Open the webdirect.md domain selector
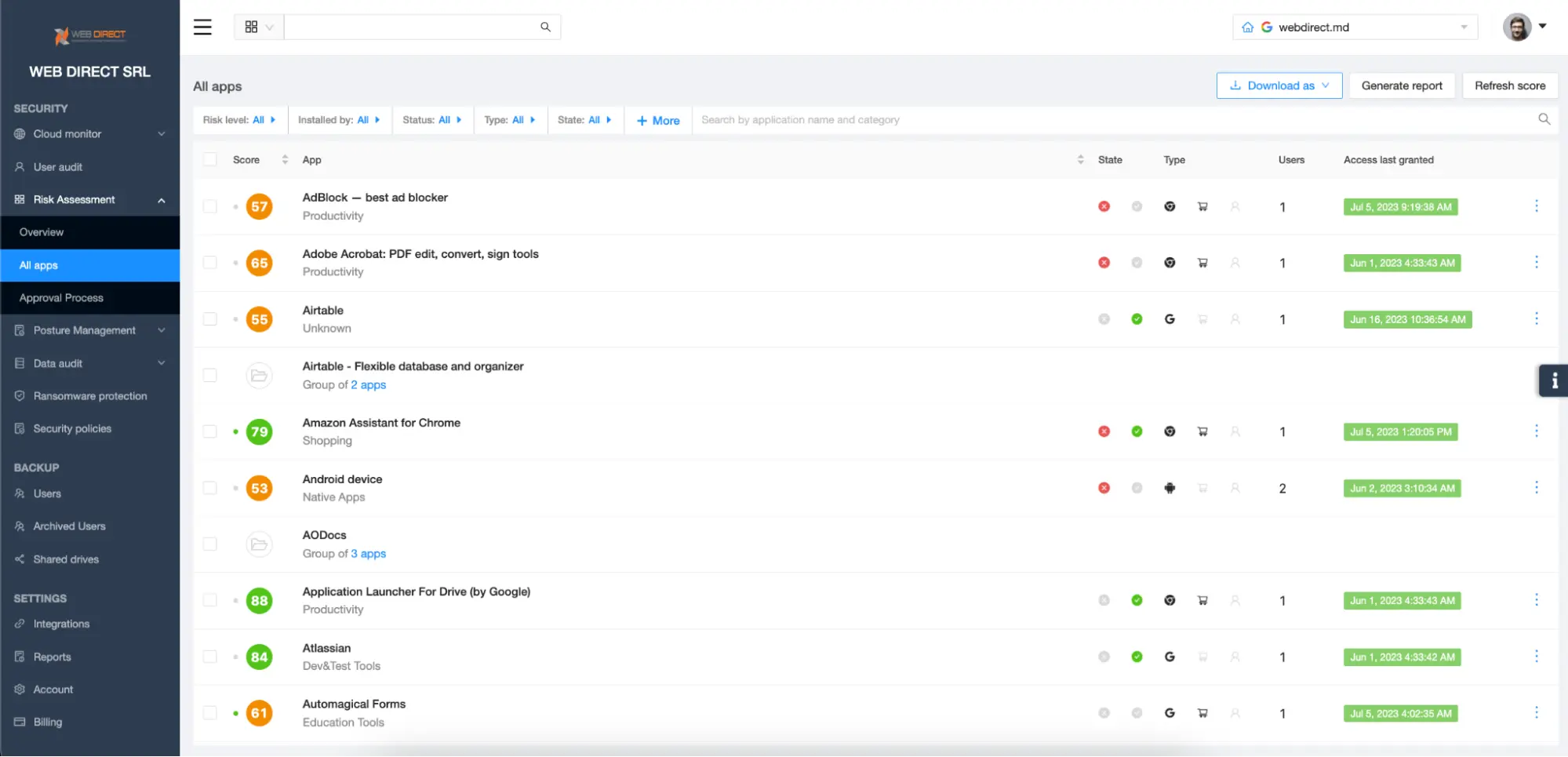Viewport: 1568px width, 757px height. pos(1354,26)
